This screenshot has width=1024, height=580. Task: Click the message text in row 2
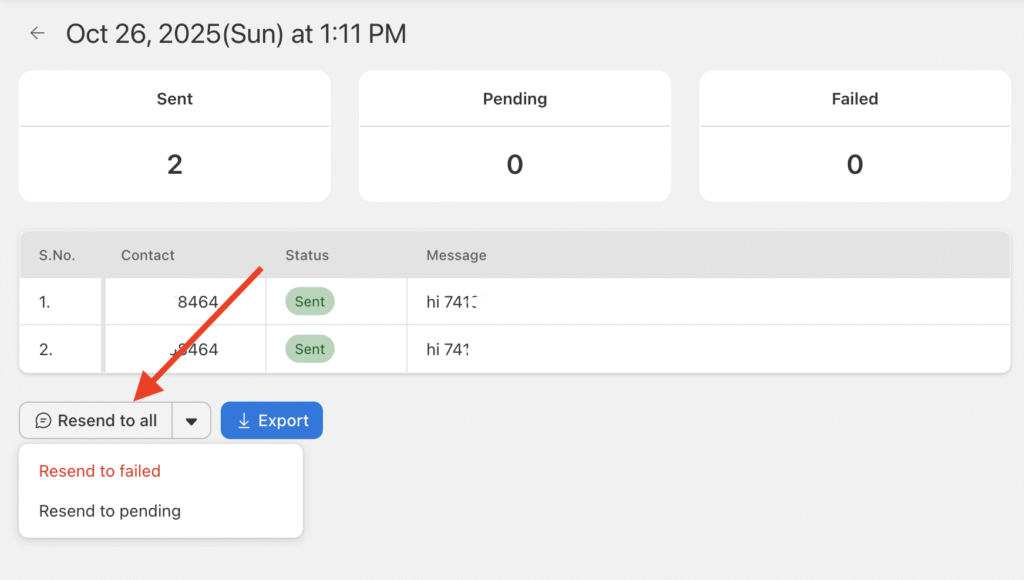[x=447, y=349]
